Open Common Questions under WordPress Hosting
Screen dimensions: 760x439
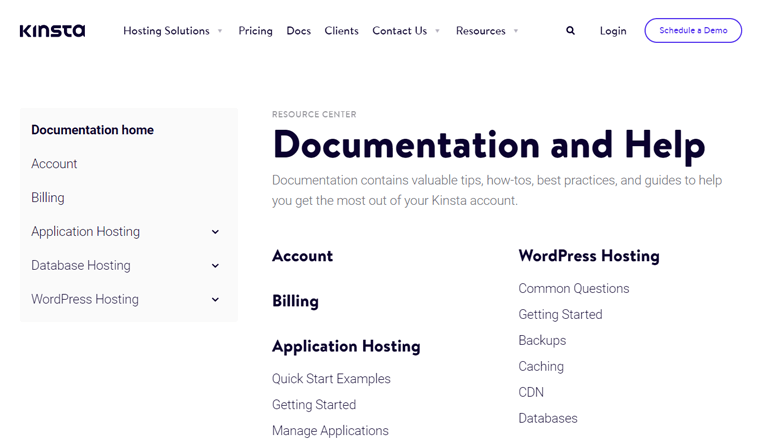tap(573, 289)
